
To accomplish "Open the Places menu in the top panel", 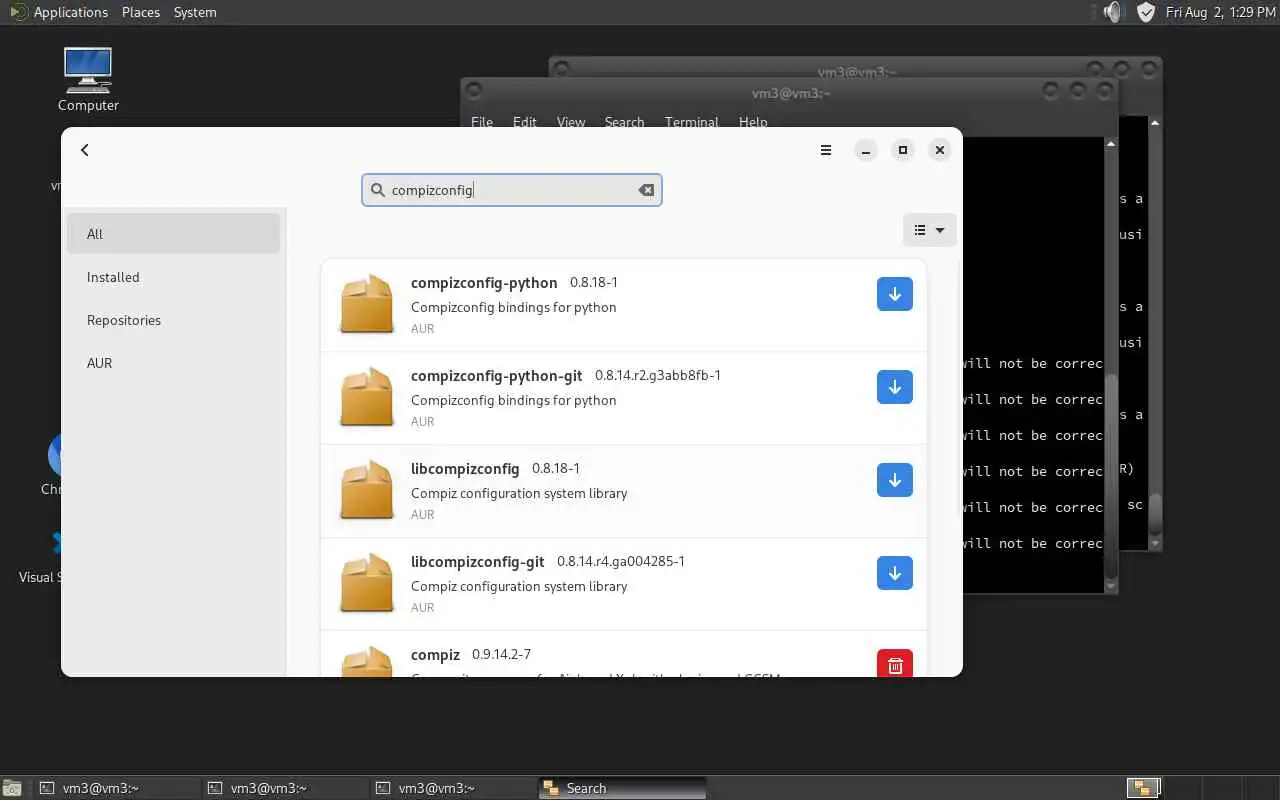I will 141,12.
